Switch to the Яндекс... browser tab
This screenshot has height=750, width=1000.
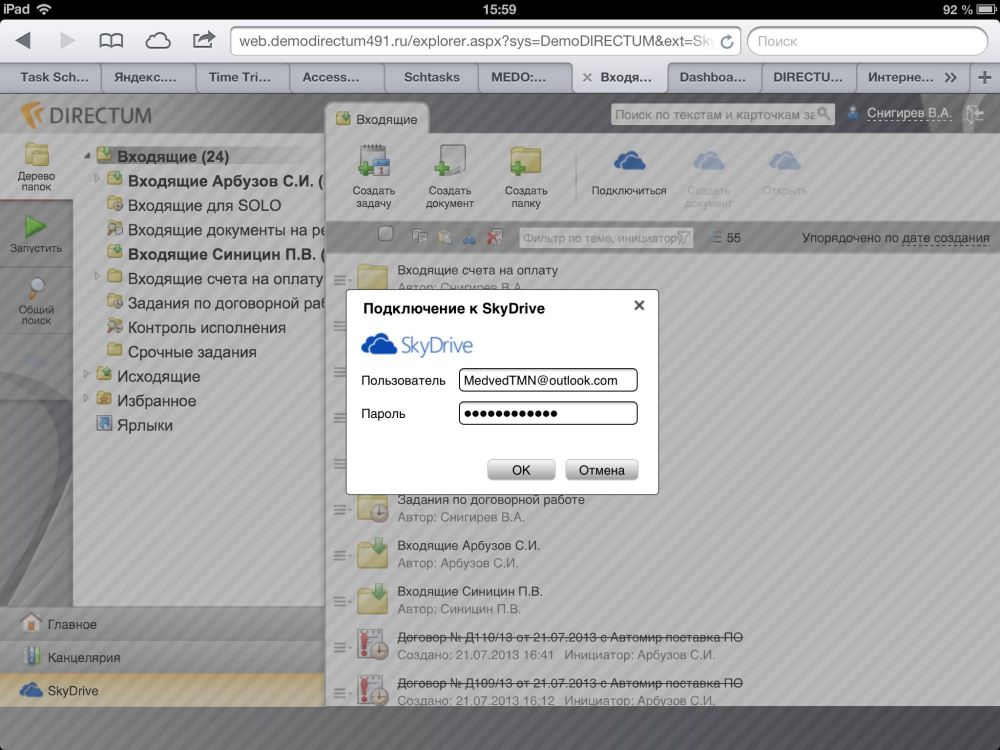[x=145, y=77]
